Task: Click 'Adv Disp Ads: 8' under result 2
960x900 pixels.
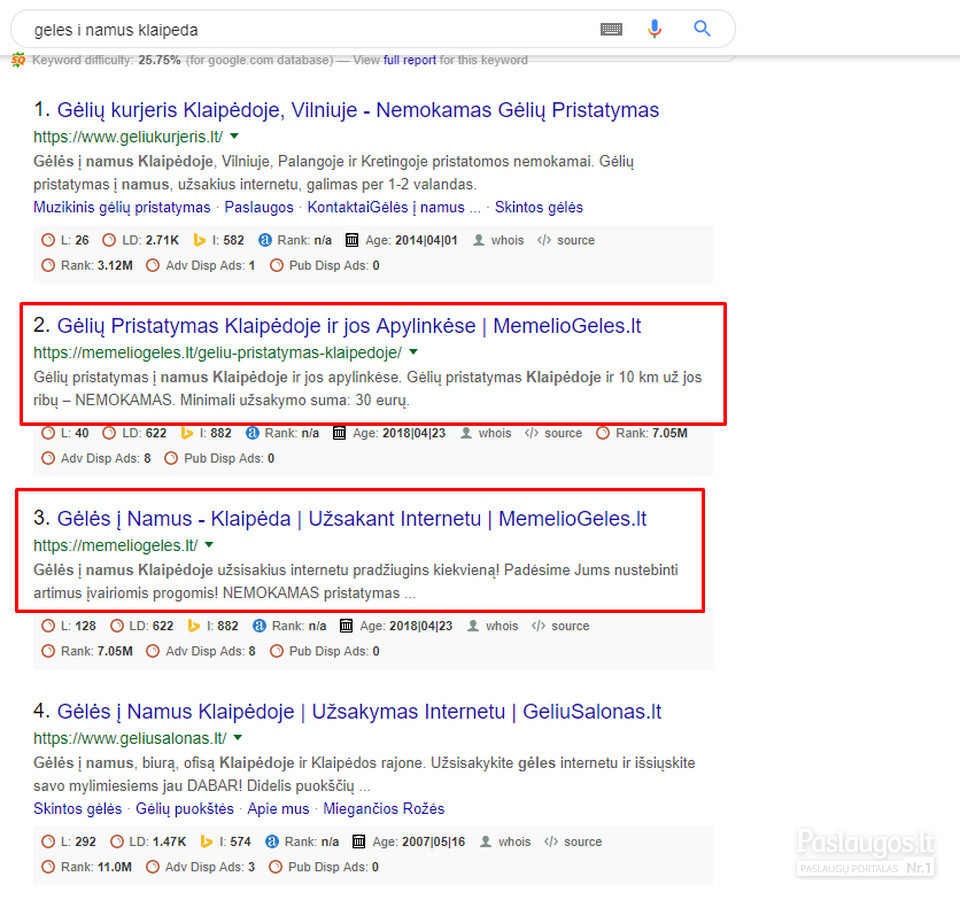Action: click(96, 458)
